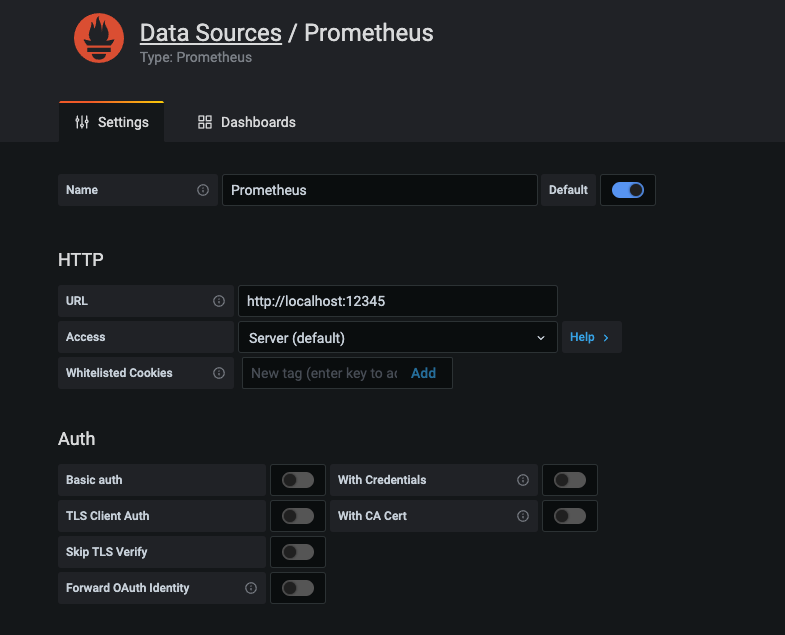Turn on Skip TLS Verify switch
The image size is (785, 635).
tap(298, 552)
